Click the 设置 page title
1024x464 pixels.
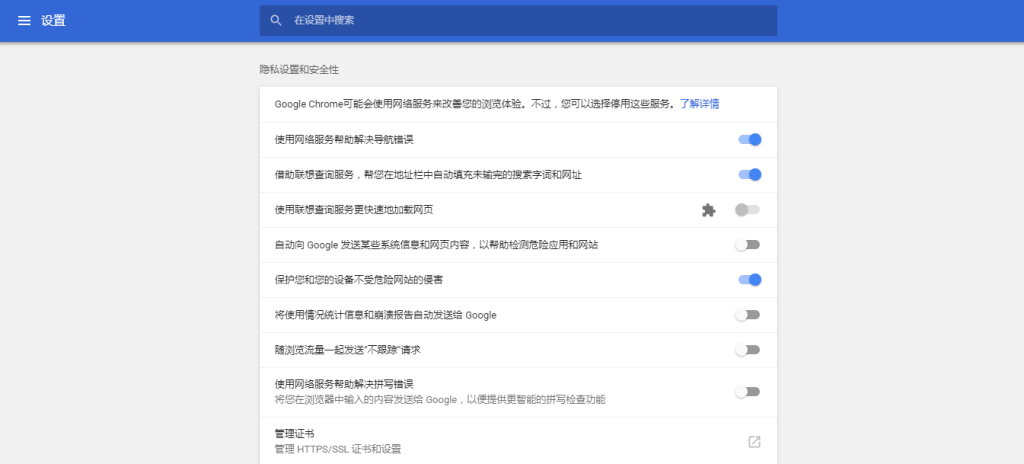[54, 20]
